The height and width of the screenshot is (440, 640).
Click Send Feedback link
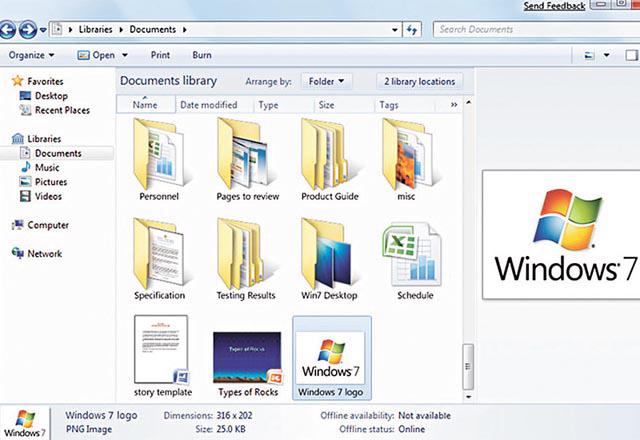[554, 6]
